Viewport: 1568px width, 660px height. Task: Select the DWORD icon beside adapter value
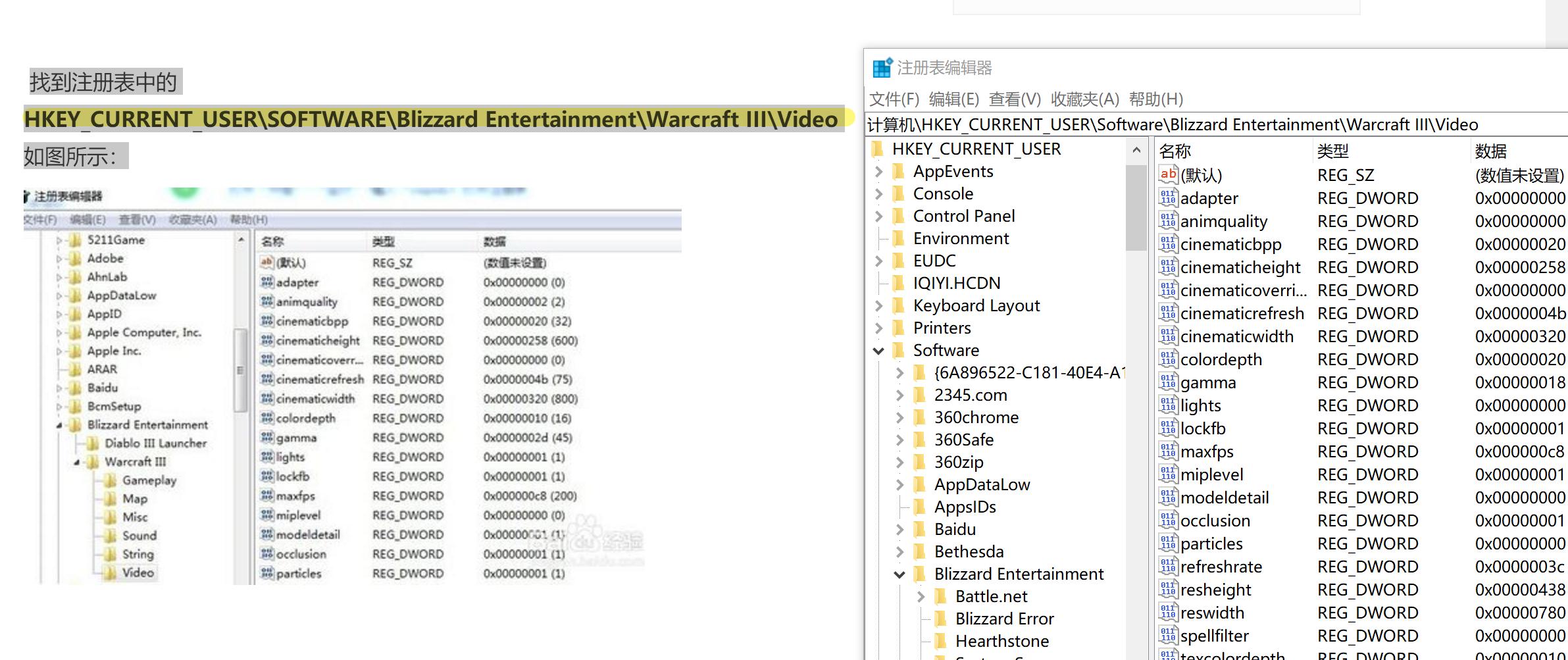pyautogui.click(x=1168, y=198)
